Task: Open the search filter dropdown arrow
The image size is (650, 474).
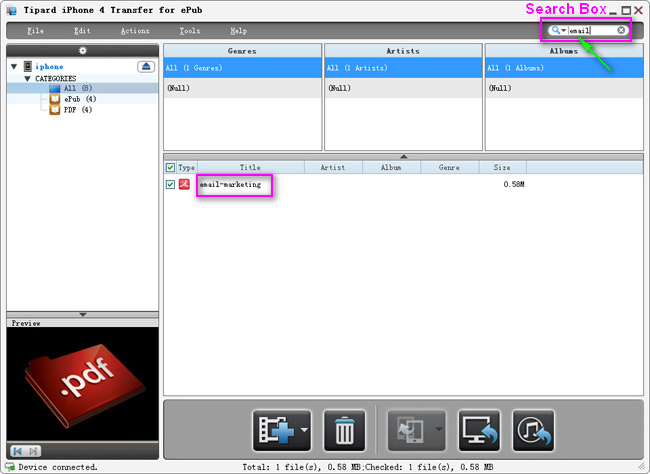Action: point(564,30)
